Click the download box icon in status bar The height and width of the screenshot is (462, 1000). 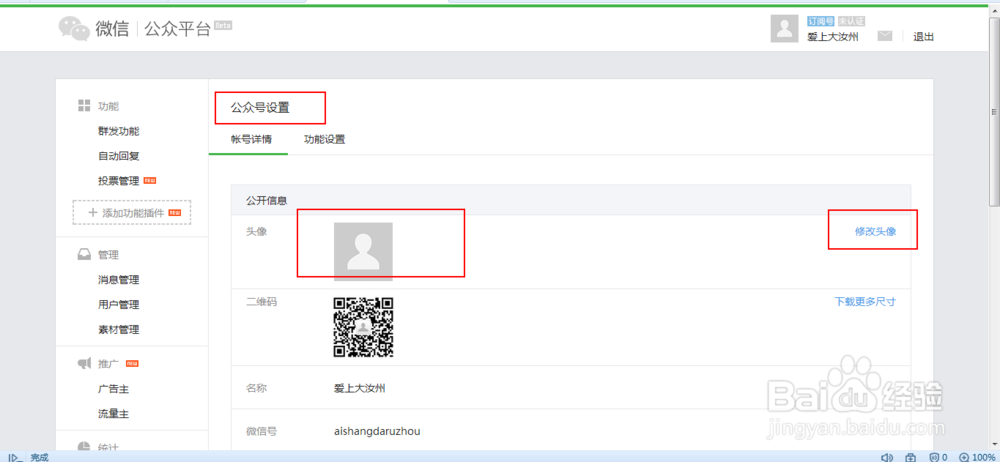click(911, 457)
